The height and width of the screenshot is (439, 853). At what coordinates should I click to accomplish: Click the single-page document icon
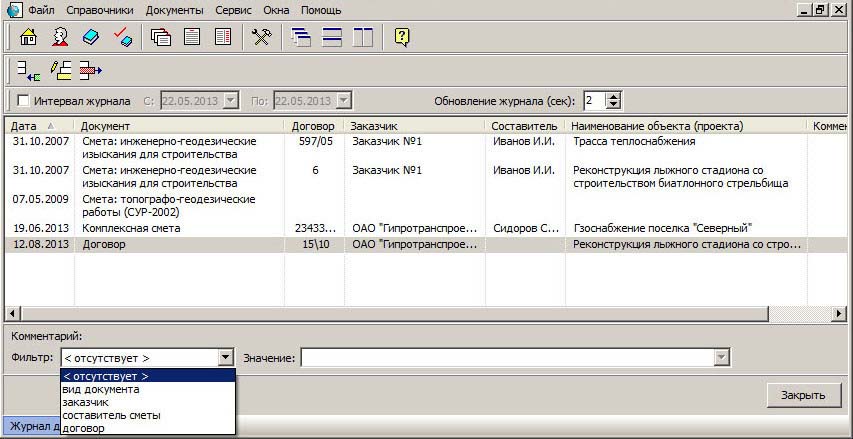click(x=191, y=37)
